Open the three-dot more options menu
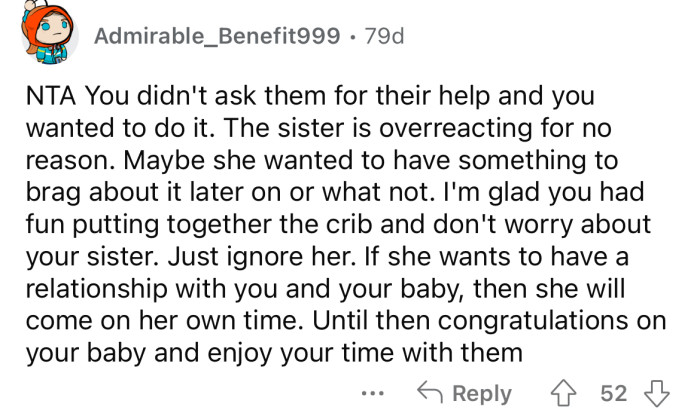This screenshot has height=410, width=700. 374,393
